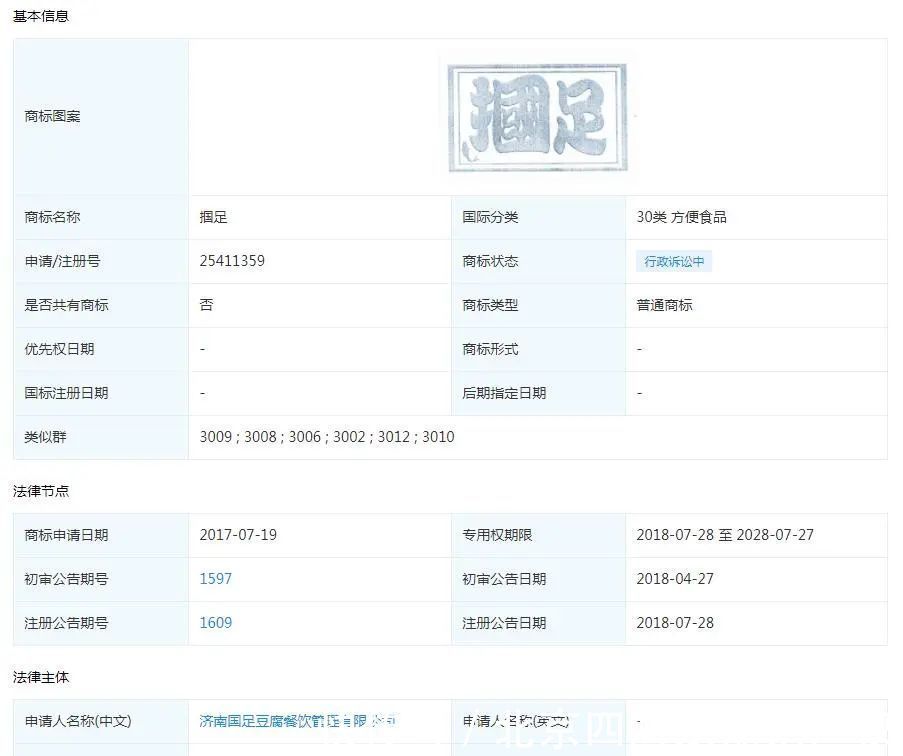Click the 行政诉讼中 status badge
This screenshot has width=903, height=756.
tap(674, 261)
